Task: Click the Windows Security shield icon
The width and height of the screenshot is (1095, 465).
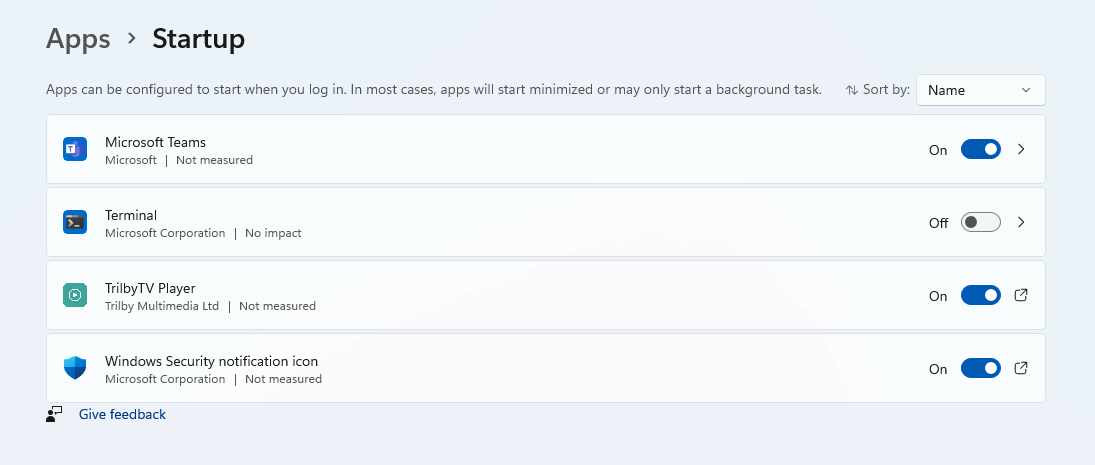Action: pos(75,368)
